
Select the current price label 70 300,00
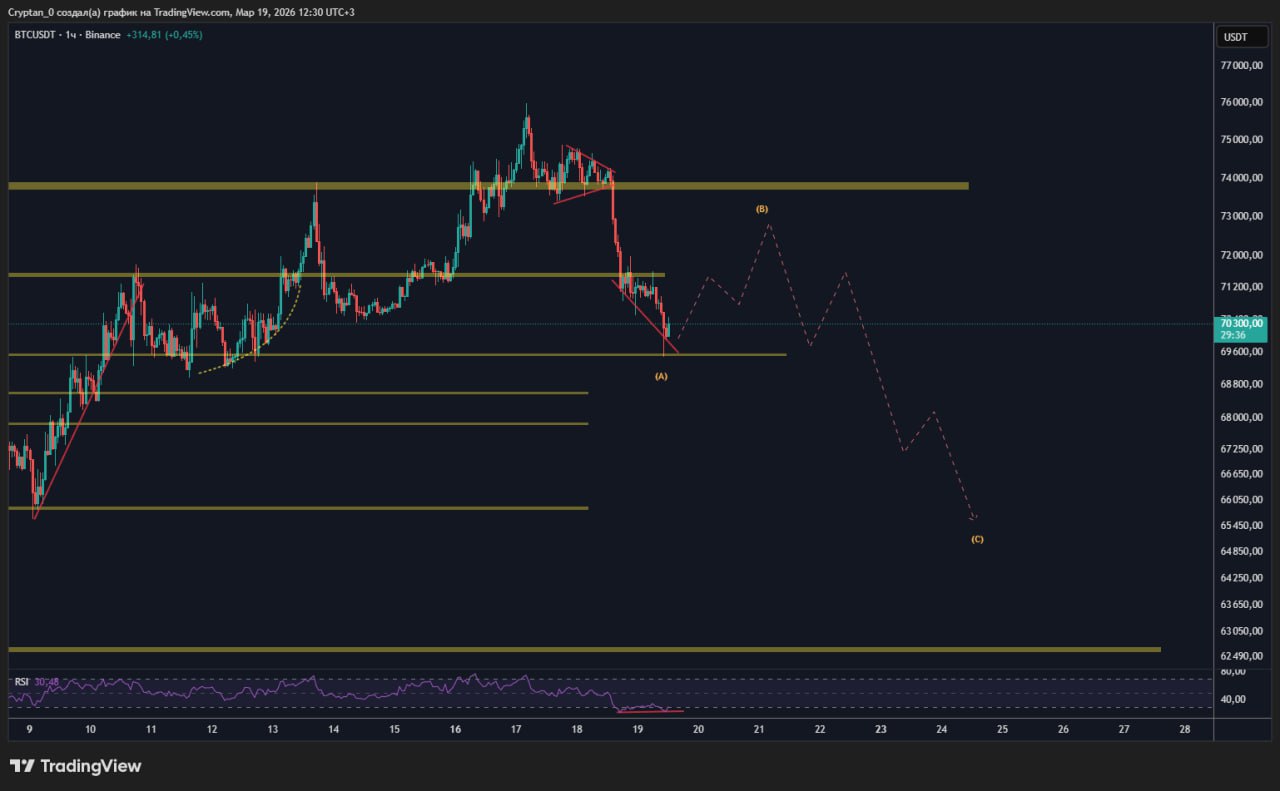pyautogui.click(x=1241, y=323)
